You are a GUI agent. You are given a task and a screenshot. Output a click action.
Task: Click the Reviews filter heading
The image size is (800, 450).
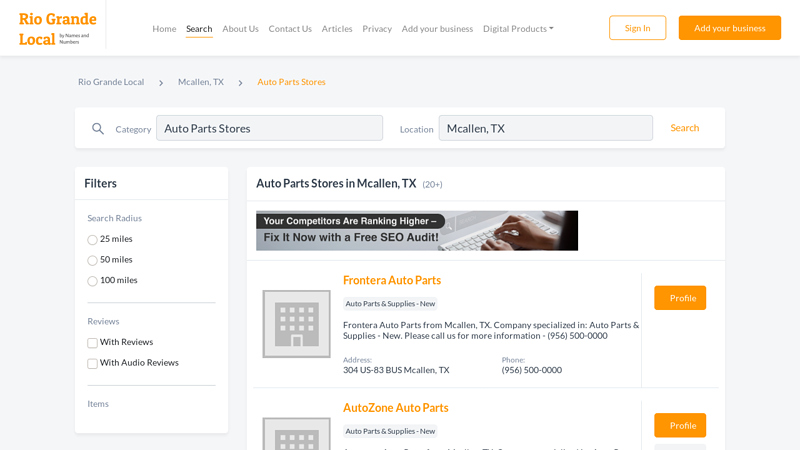tap(103, 321)
